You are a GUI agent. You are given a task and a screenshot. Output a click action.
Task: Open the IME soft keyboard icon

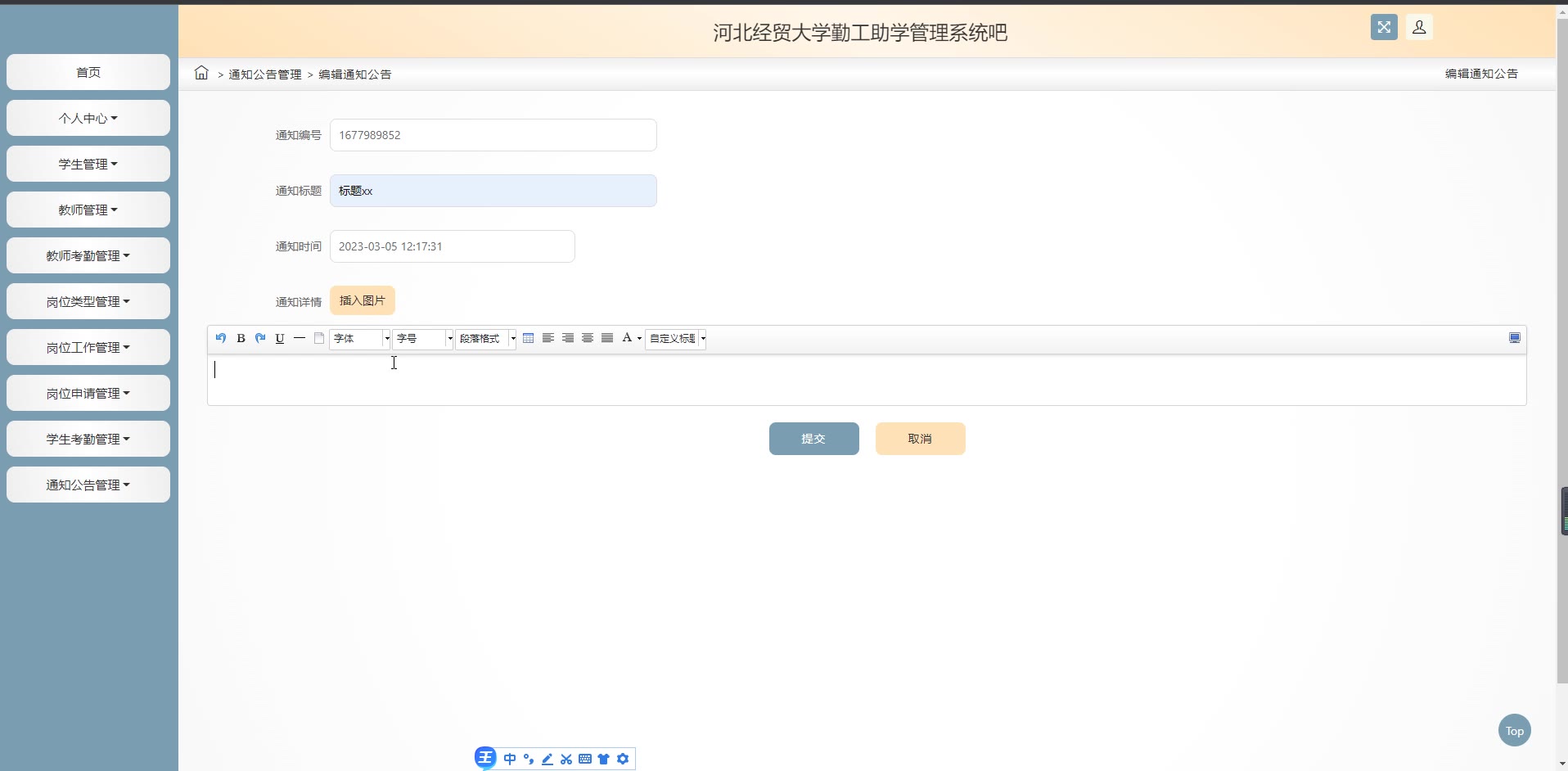point(585,759)
